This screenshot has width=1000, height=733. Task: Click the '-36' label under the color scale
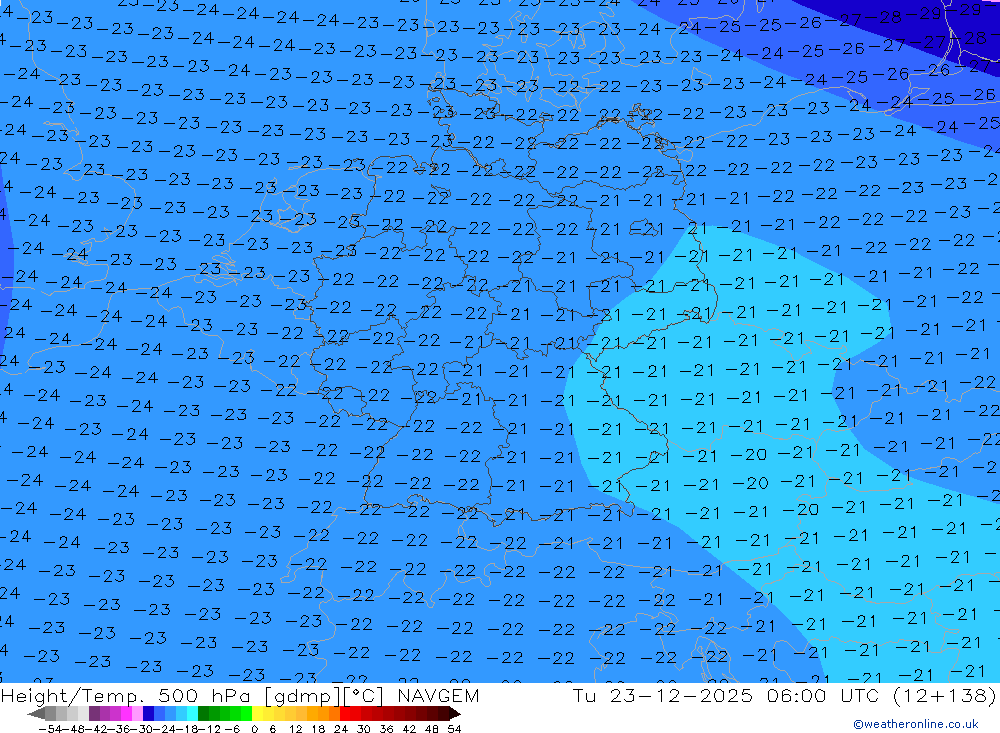(x=119, y=729)
